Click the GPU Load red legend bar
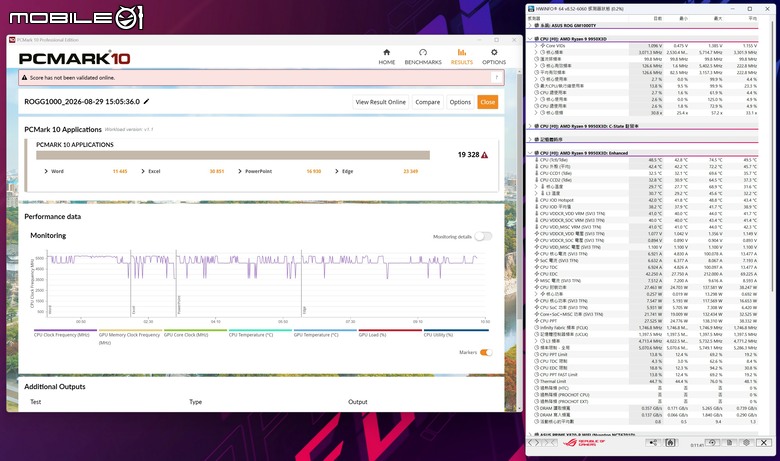 pos(390,330)
